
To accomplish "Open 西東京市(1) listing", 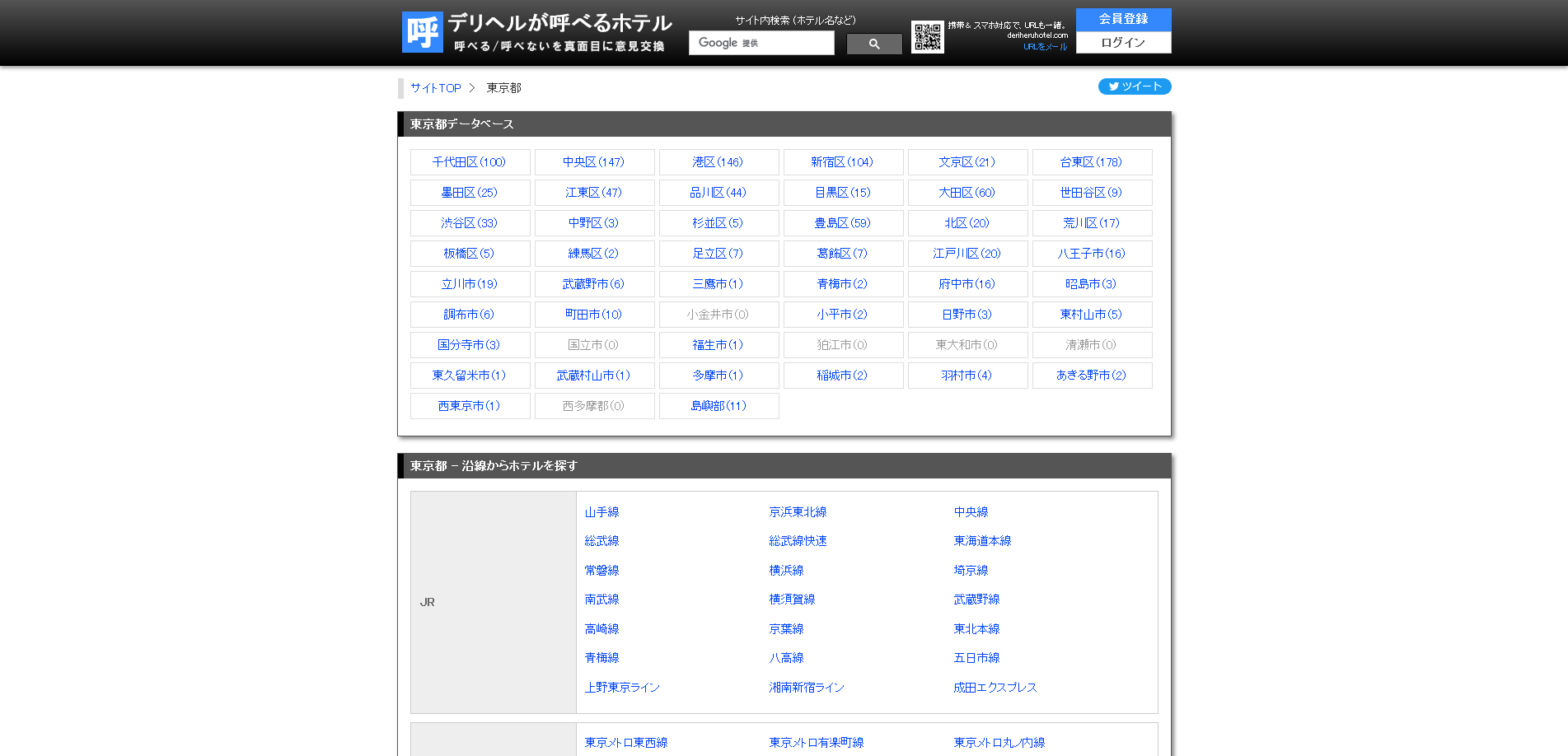I will [470, 406].
